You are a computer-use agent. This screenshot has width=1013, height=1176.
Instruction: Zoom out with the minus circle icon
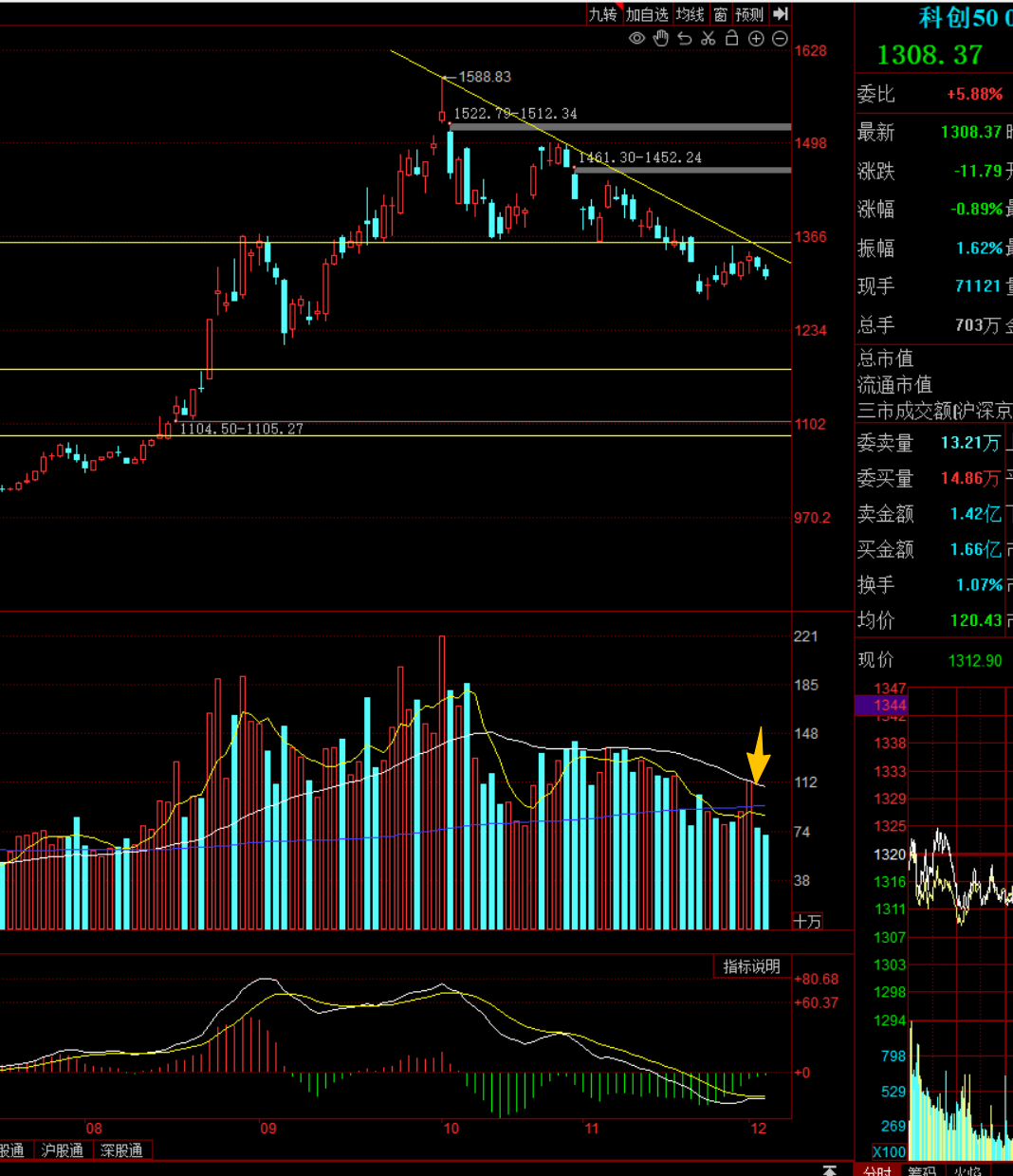[780, 39]
